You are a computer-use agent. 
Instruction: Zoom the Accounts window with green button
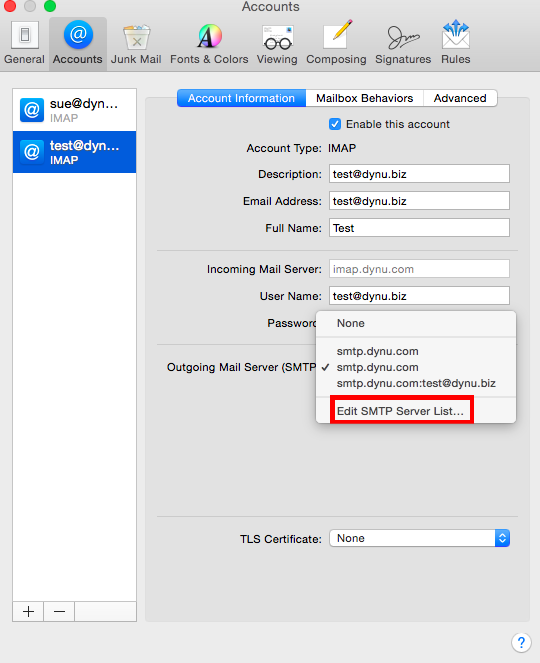(x=50, y=5)
